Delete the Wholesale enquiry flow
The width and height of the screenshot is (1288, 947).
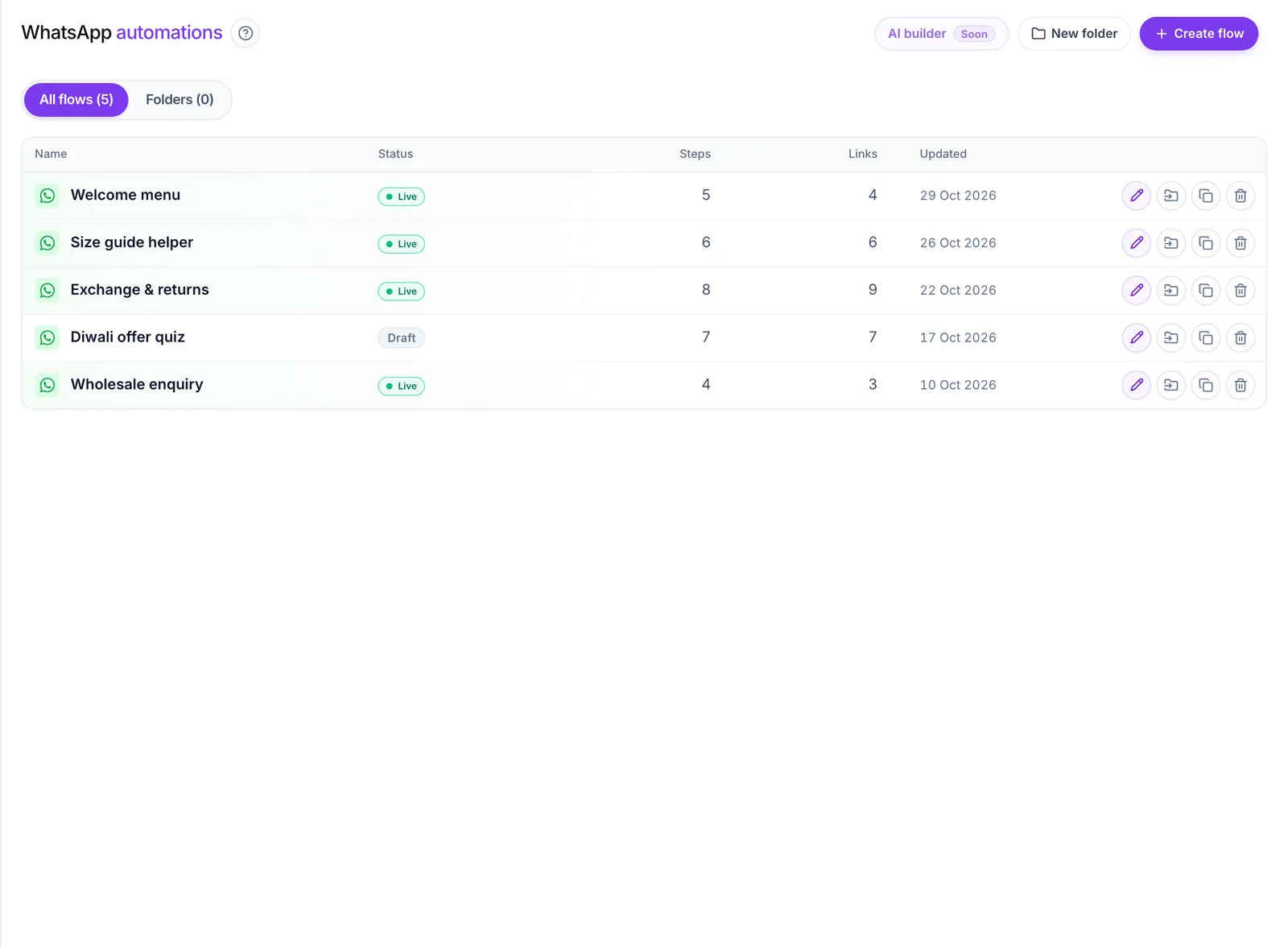tap(1240, 386)
